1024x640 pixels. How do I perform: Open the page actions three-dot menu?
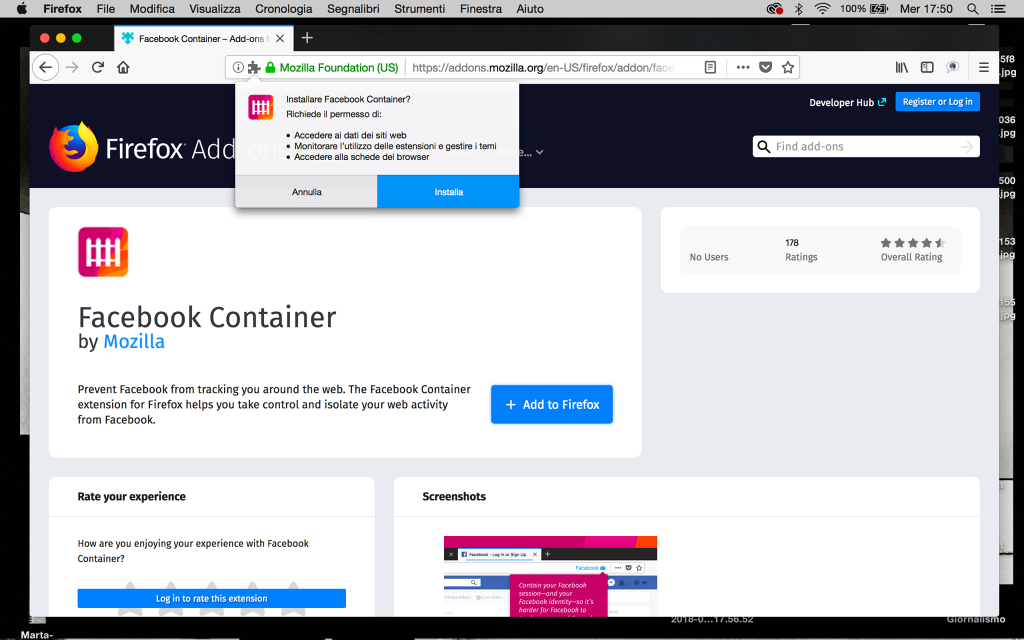tap(742, 67)
